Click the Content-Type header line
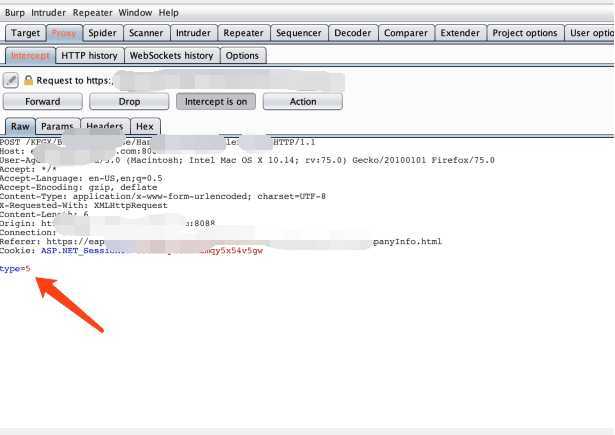 pyautogui.click(x=163, y=197)
